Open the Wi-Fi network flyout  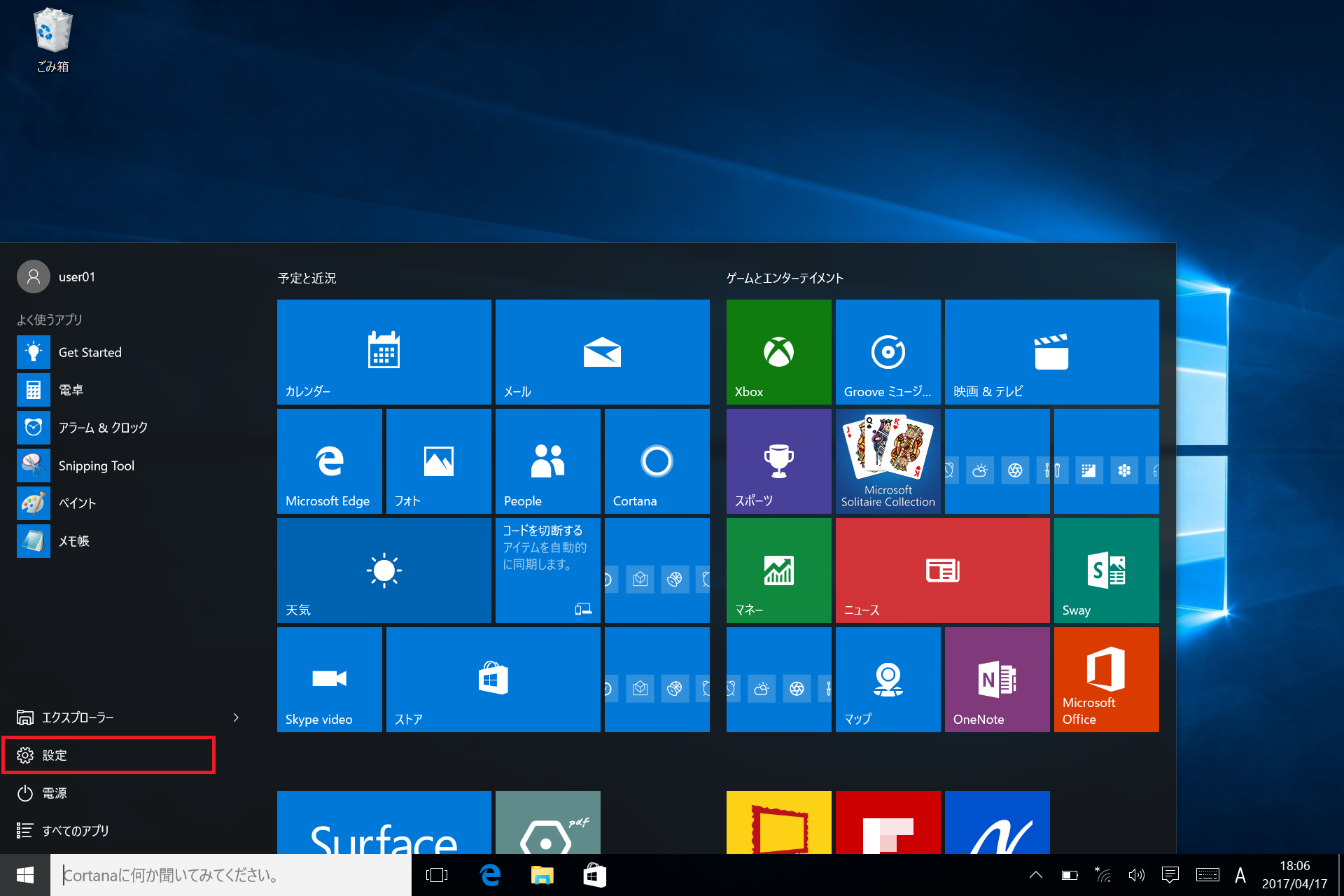[x=1103, y=875]
